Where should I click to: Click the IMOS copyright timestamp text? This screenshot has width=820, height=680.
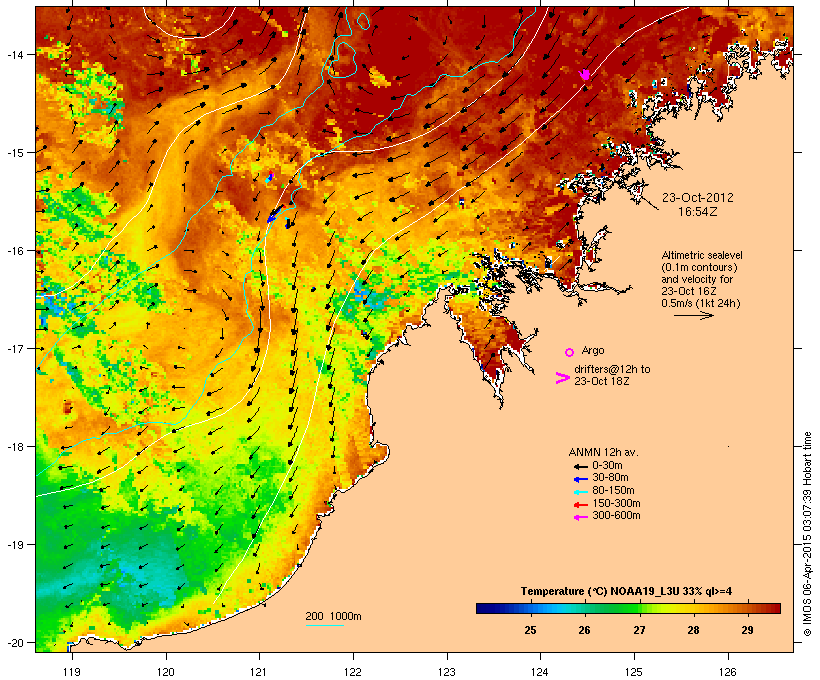pos(807,534)
